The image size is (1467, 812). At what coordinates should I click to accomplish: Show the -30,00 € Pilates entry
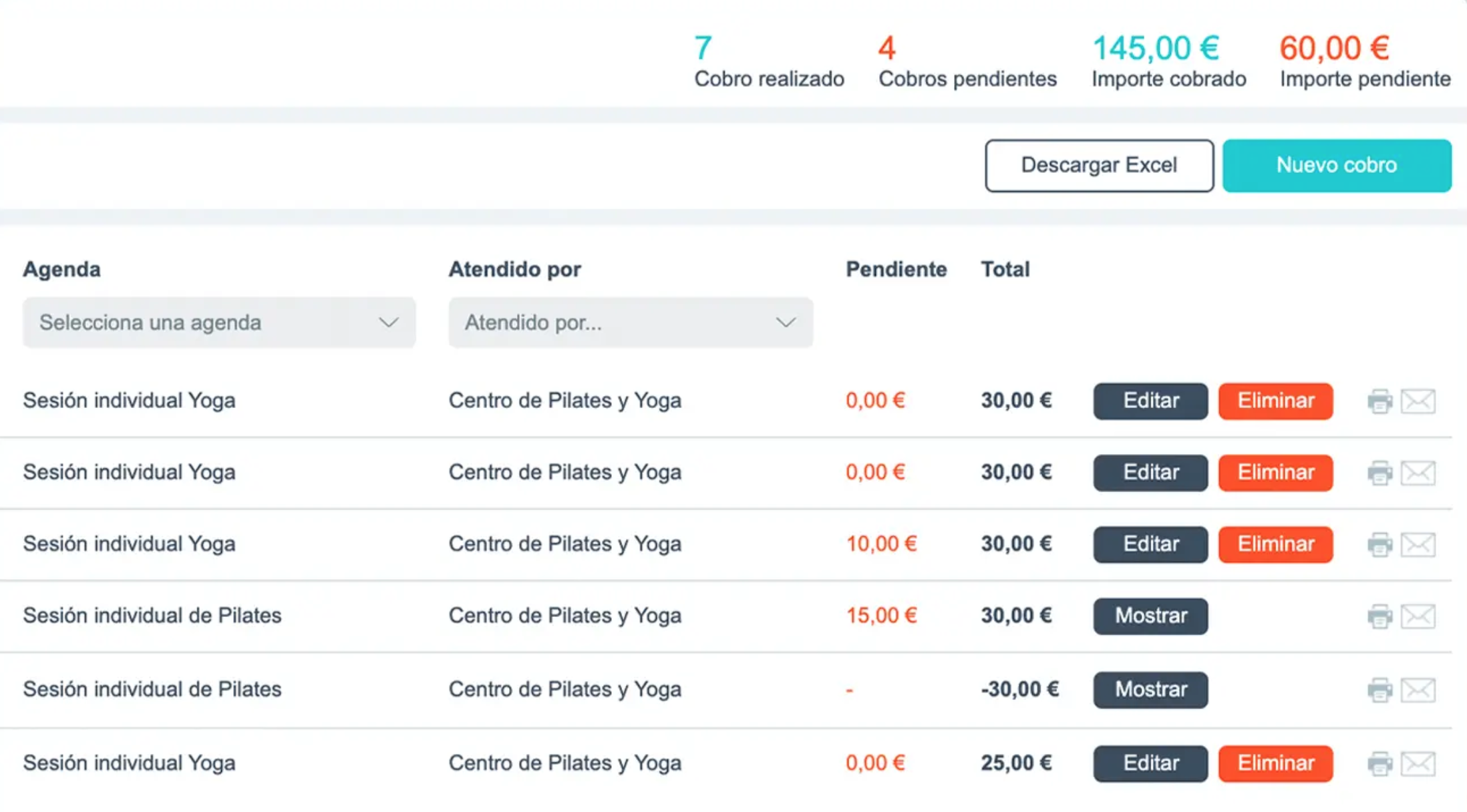(x=1150, y=690)
